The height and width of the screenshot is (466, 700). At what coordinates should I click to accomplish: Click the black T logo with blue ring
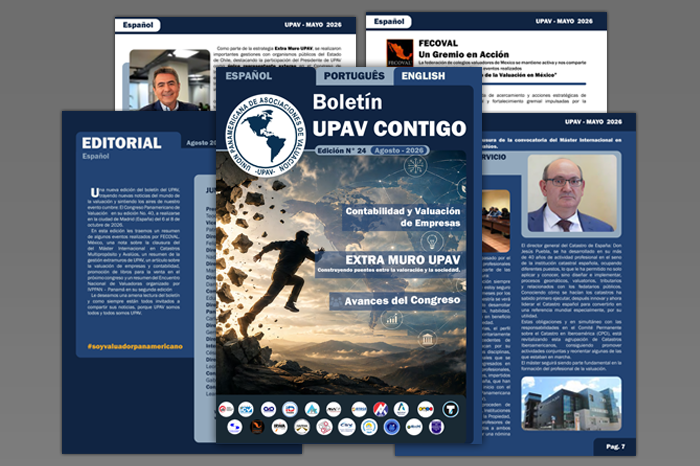point(450,409)
